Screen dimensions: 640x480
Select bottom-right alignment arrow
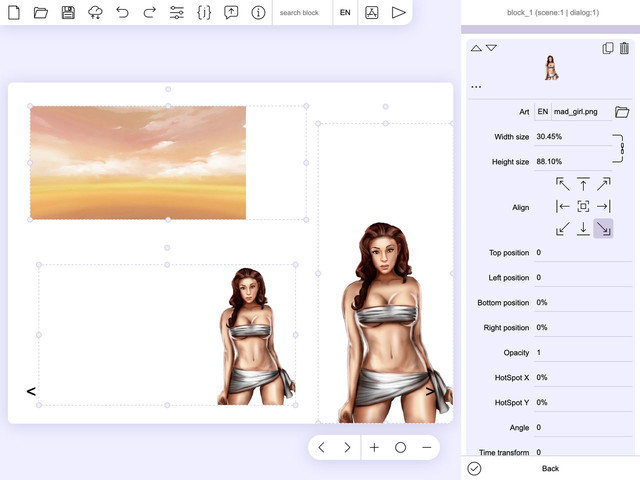pyautogui.click(x=603, y=228)
